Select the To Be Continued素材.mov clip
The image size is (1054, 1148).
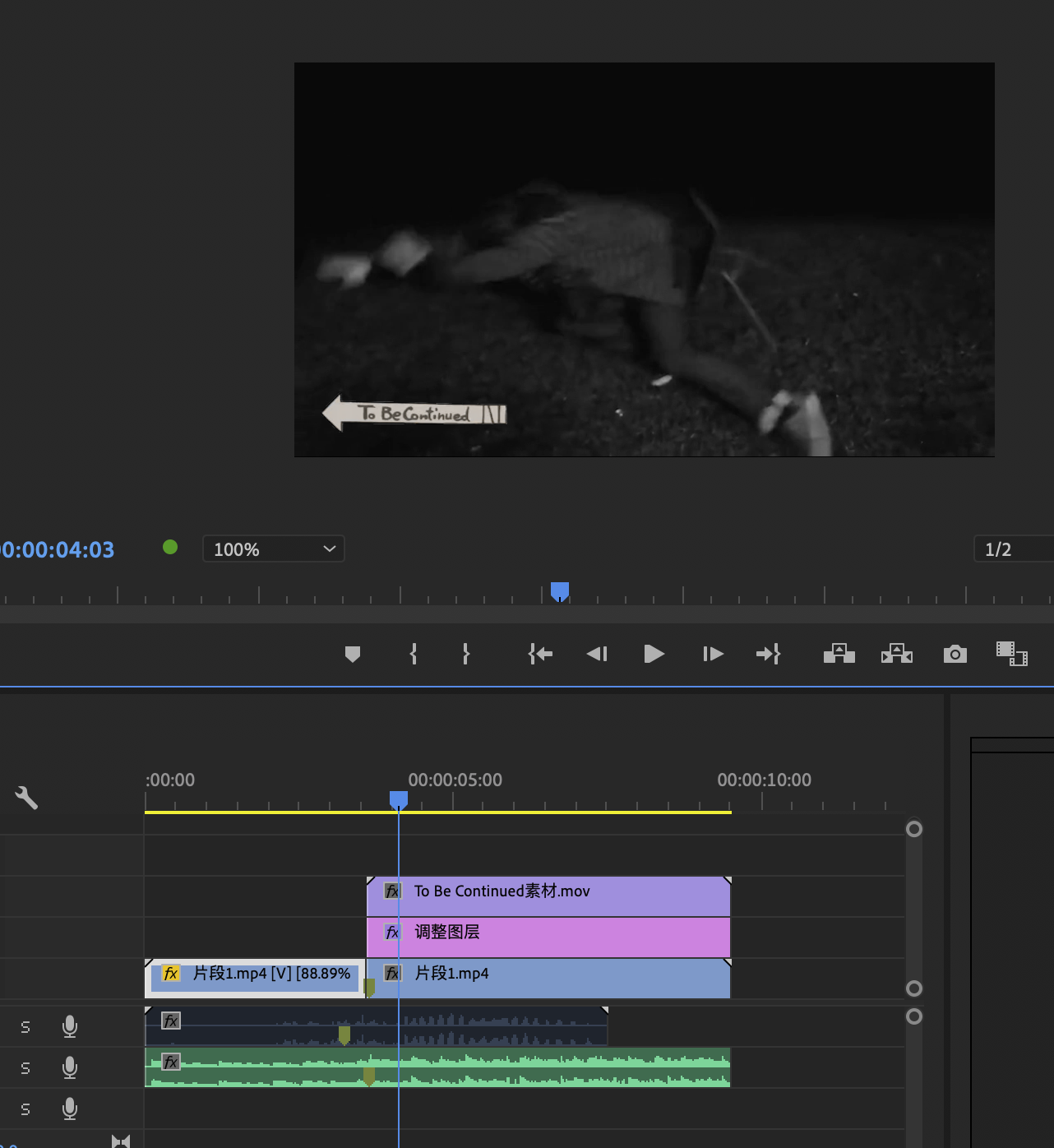(548, 896)
